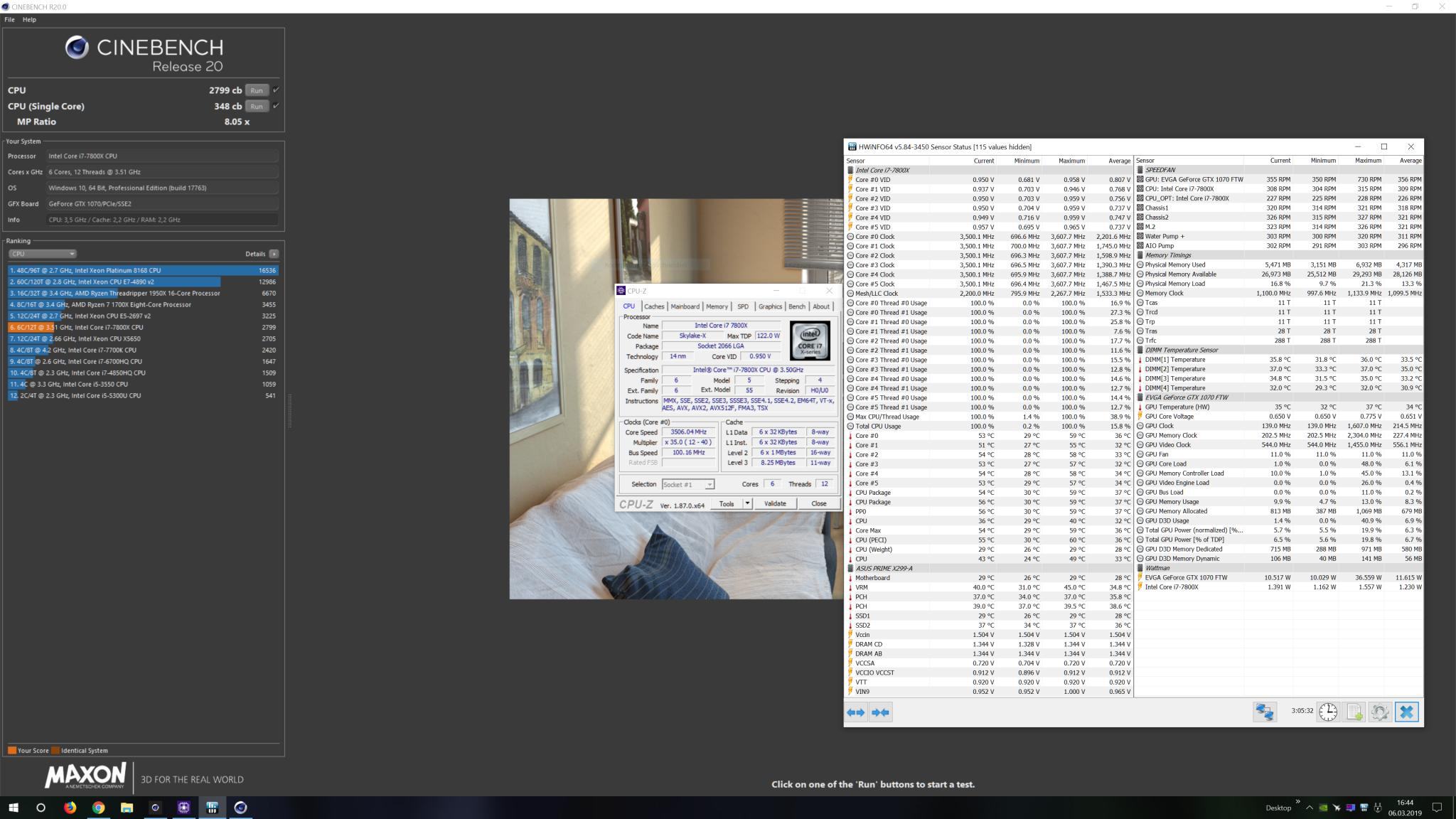Run the Cinebench CPU test

point(257,90)
